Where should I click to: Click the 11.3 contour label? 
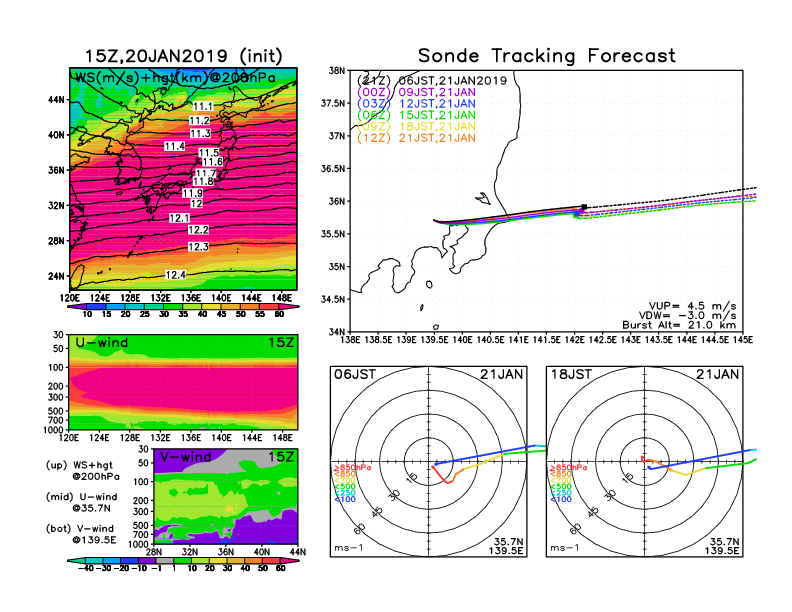[x=201, y=134]
